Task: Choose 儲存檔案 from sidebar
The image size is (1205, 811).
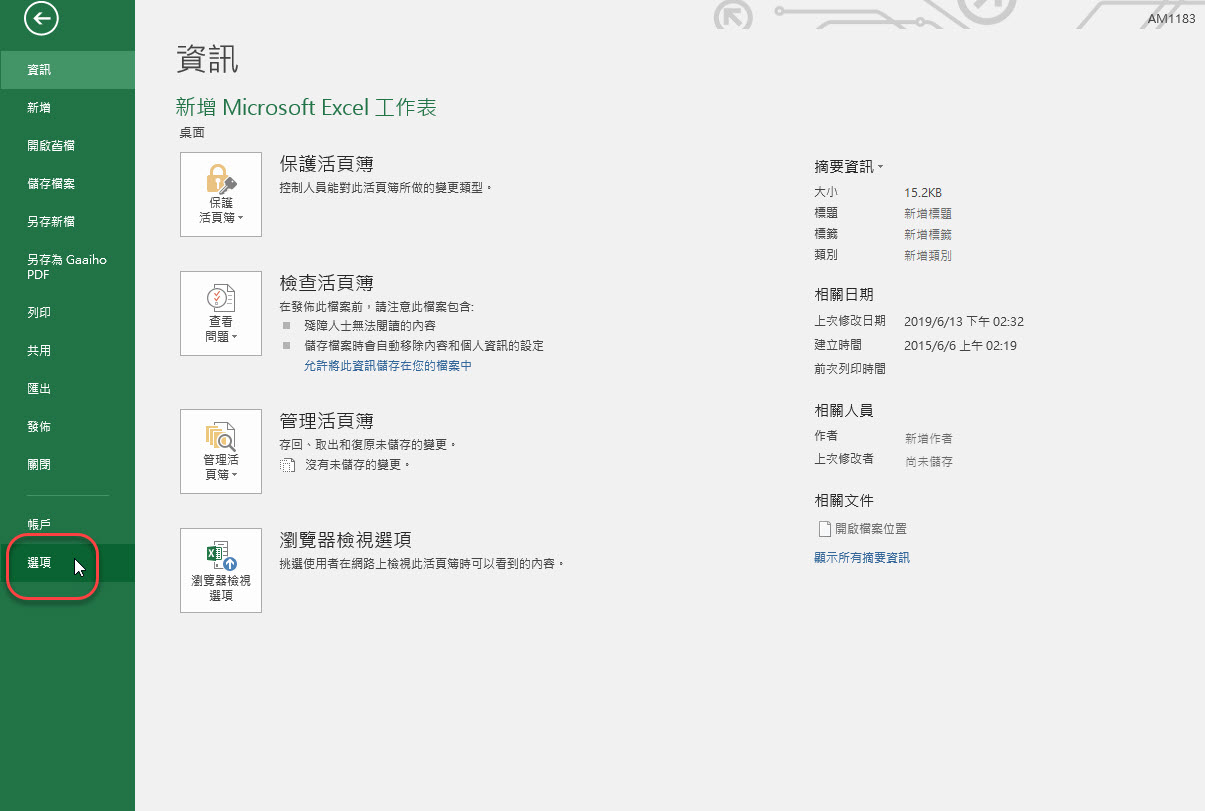Action: click(67, 184)
